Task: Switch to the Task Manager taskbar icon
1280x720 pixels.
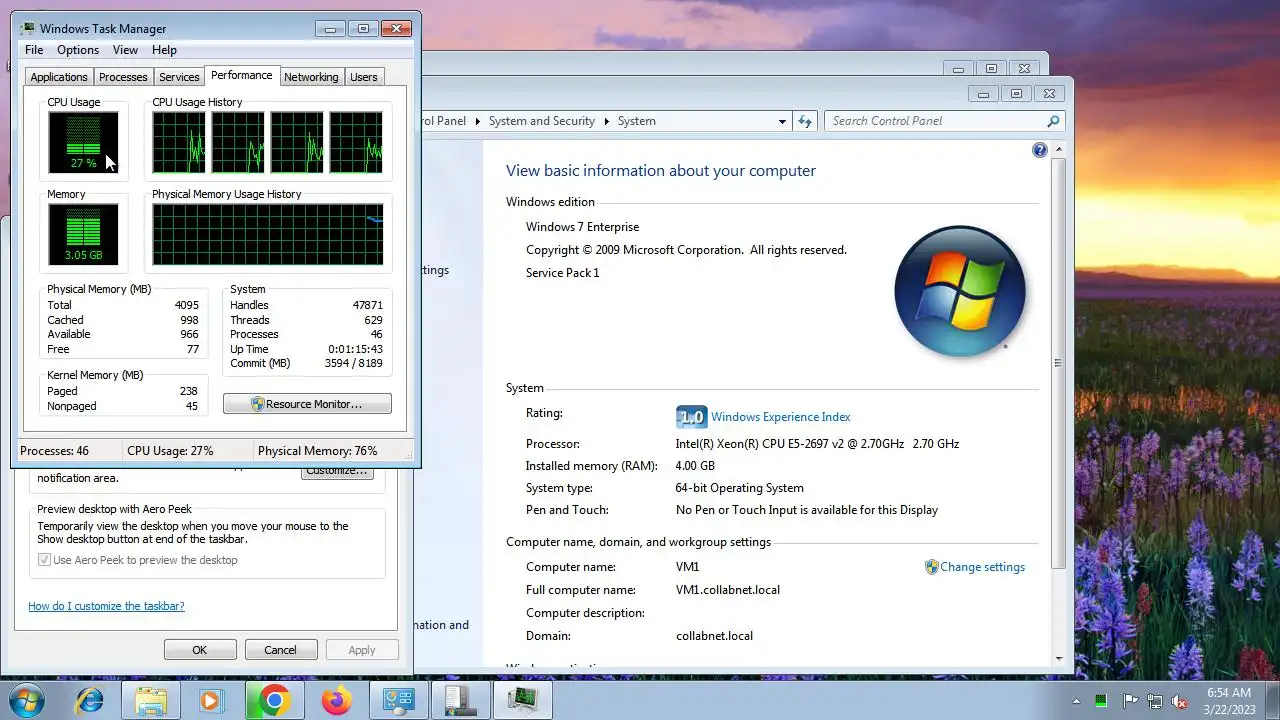Action: click(x=523, y=700)
